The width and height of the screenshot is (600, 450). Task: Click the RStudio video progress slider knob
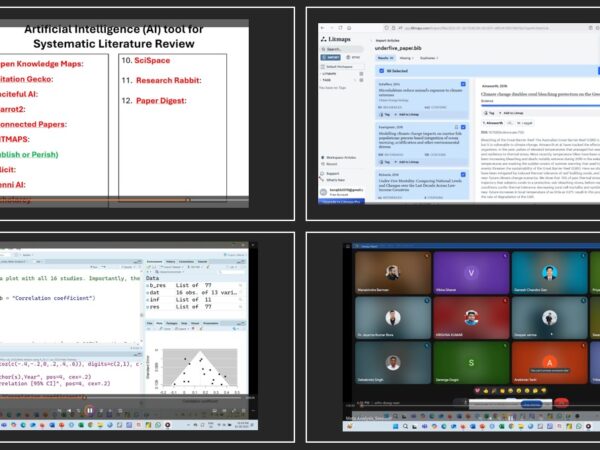(84, 398)
